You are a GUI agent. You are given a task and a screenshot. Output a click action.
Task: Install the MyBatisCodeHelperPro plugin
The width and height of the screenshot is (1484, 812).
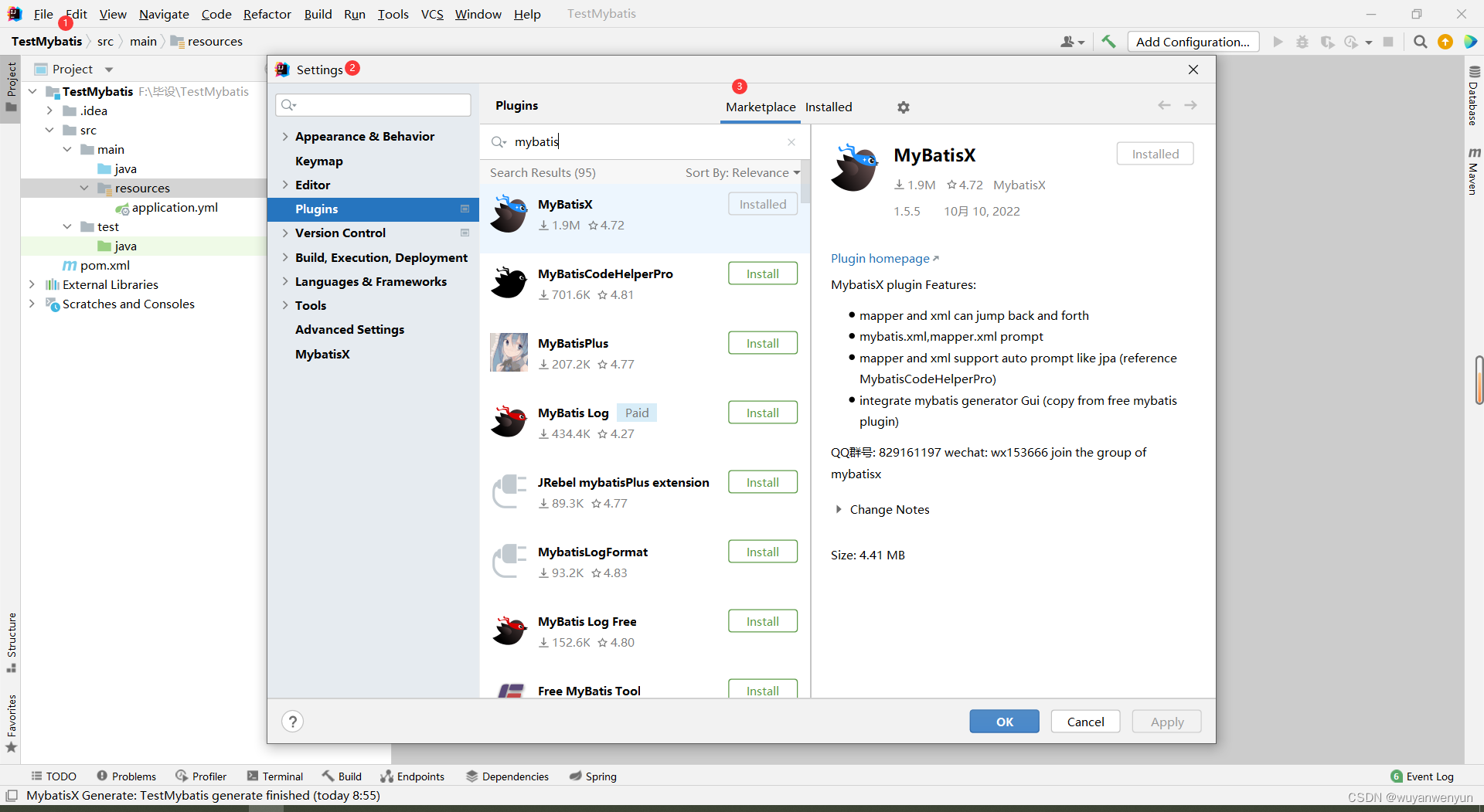point(762,273)
